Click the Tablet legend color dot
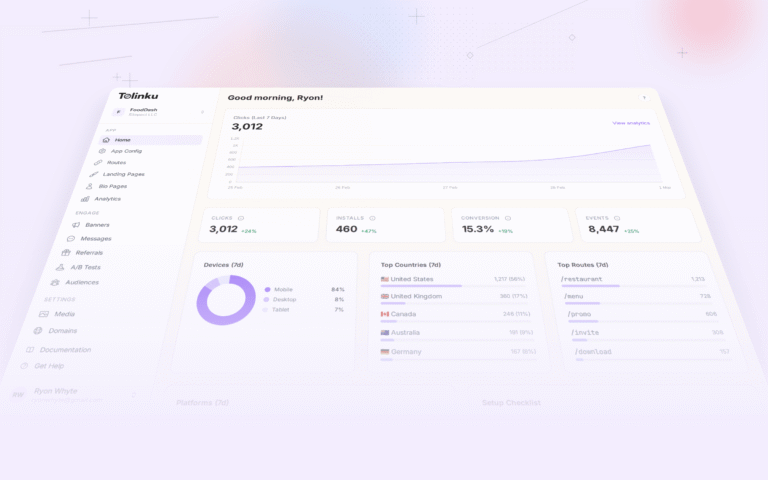768x480 pixels. pyautogui.click(x=265, y=310)
